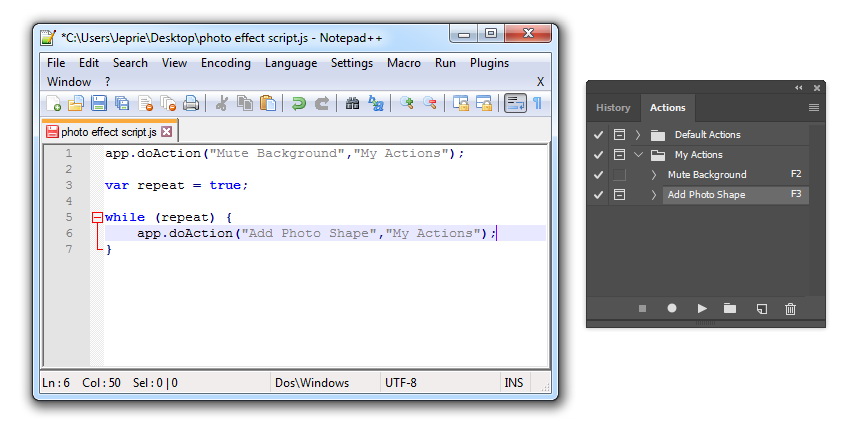Image resolution: width=850 pixels, height=433 pixels.
Task: Open the Encoding menu
Action: [x=226, y=63]
